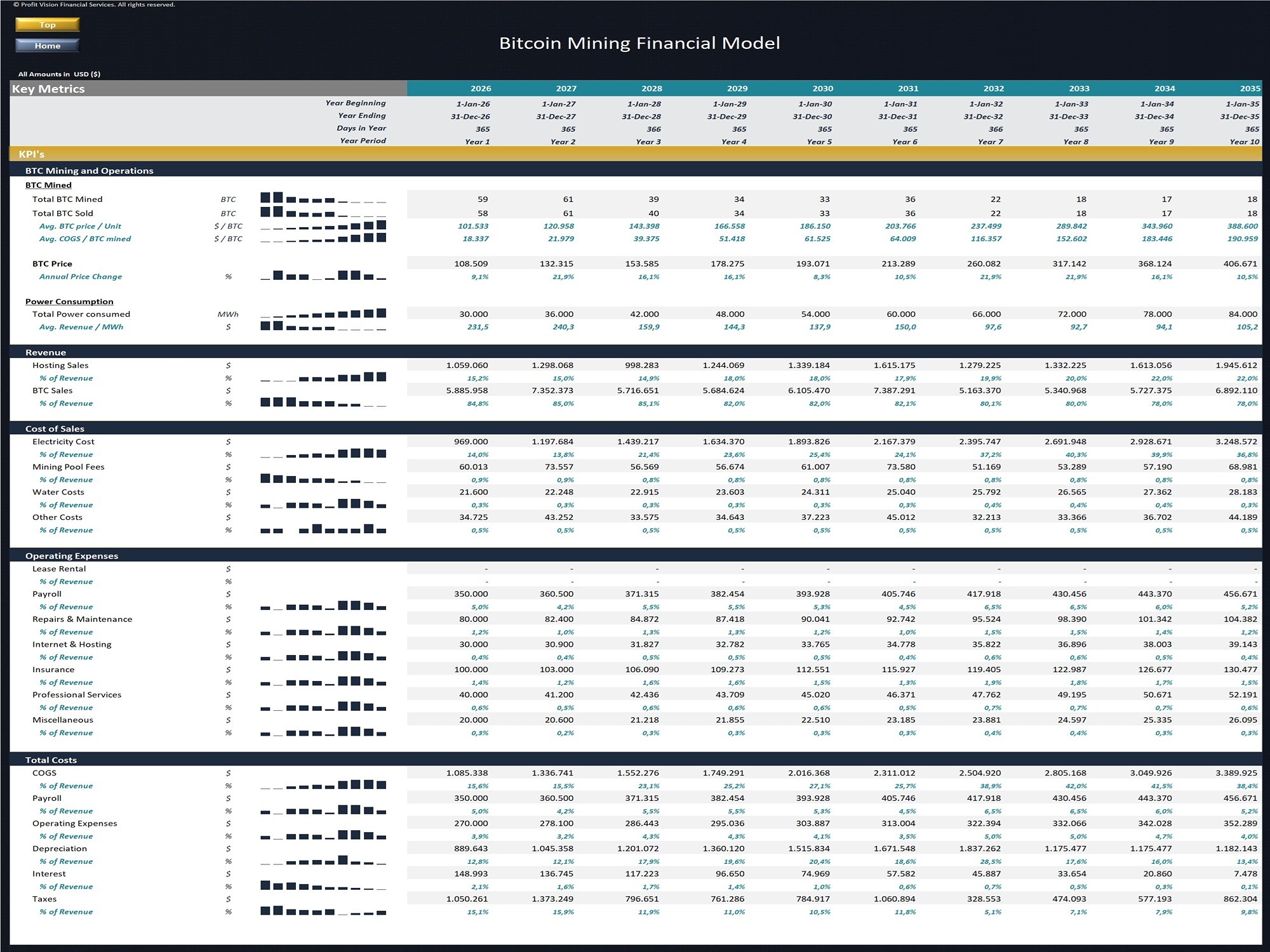This screenshot has width=1270, height=952.
Task: Select the Insurance sparkline indicator
Action: [324, 682]
